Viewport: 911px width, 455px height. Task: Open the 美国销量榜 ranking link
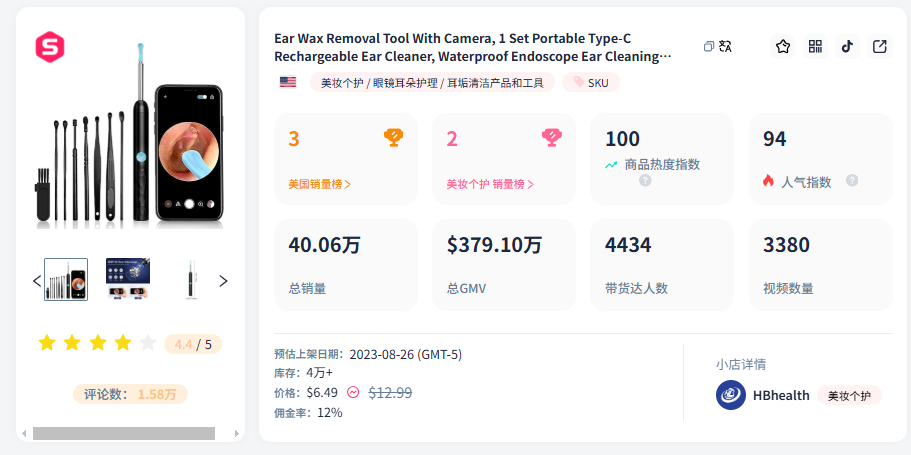click(x=319, y=184)
